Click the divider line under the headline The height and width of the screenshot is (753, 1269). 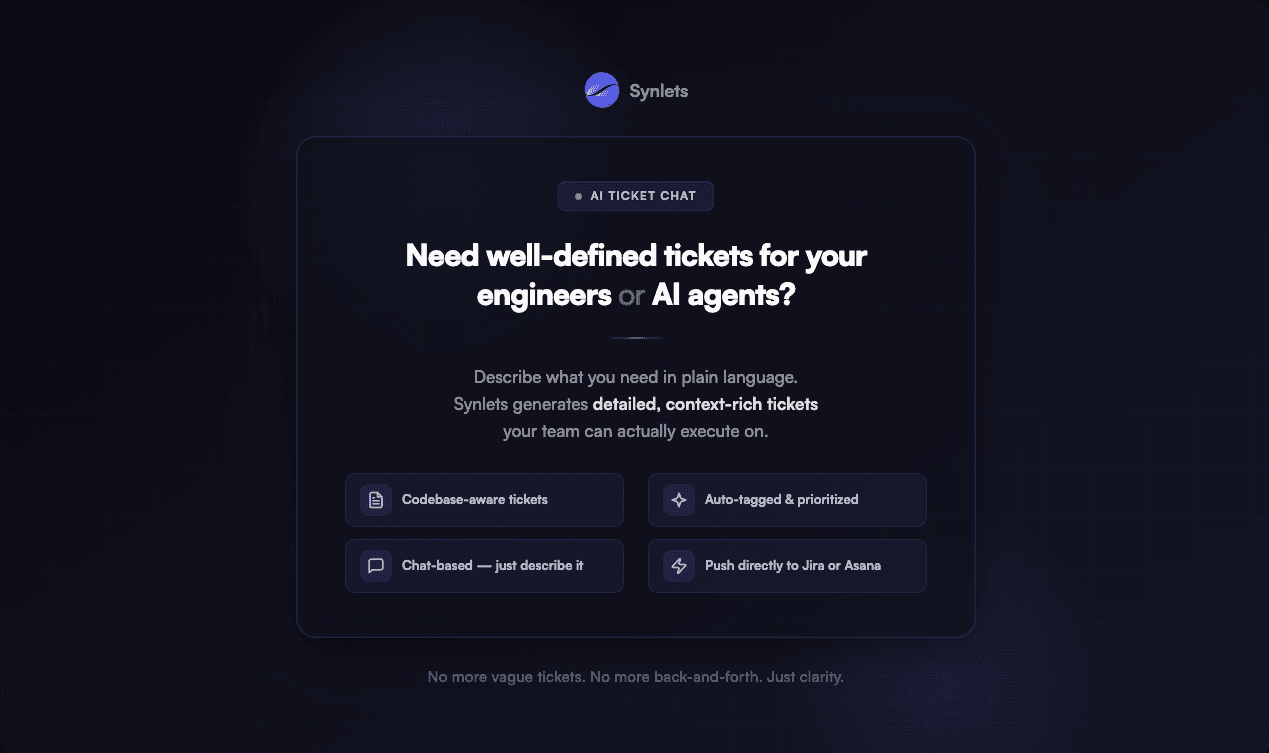click(635, 337)
